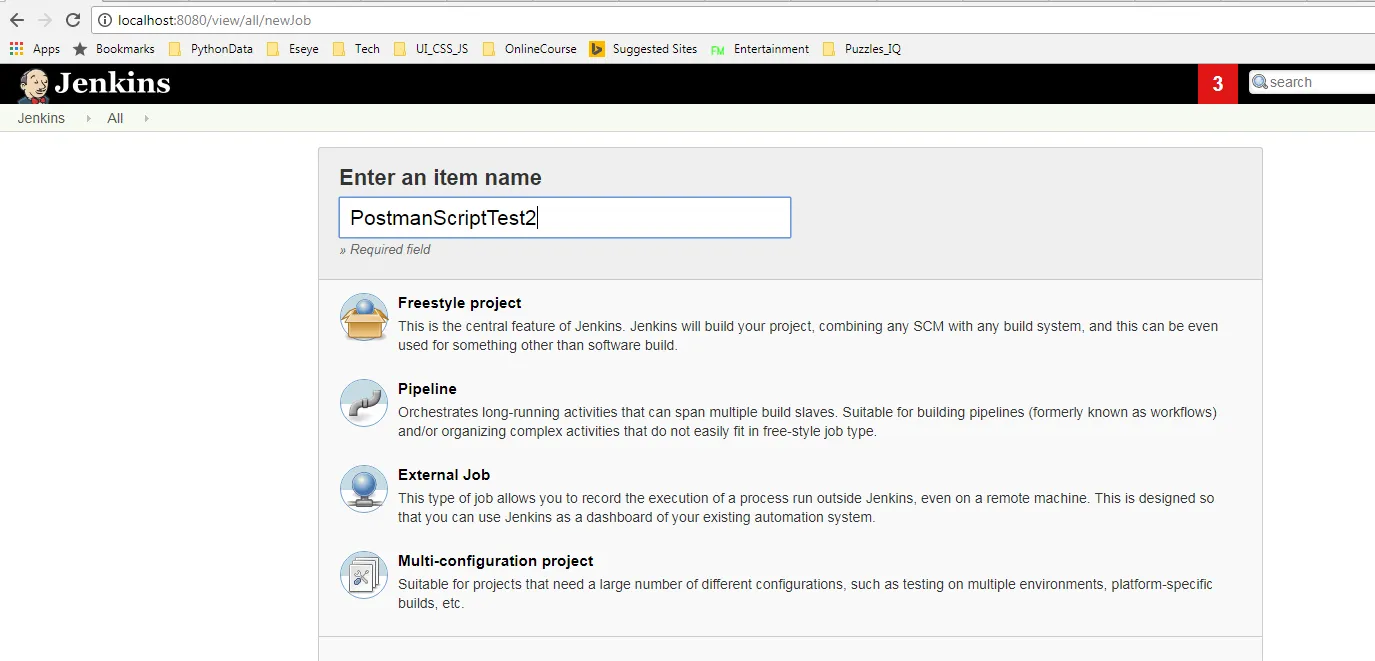Choose the Pipeline title
The height and width of the screenshot is (661, 1375).
427,389
